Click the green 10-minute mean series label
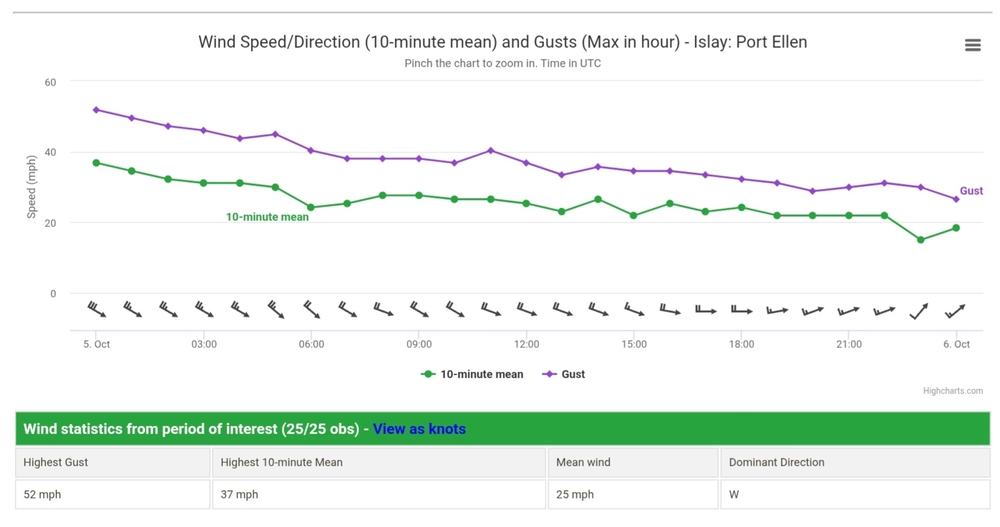The height and width of the screenshot is (527, 1000). 267,217
